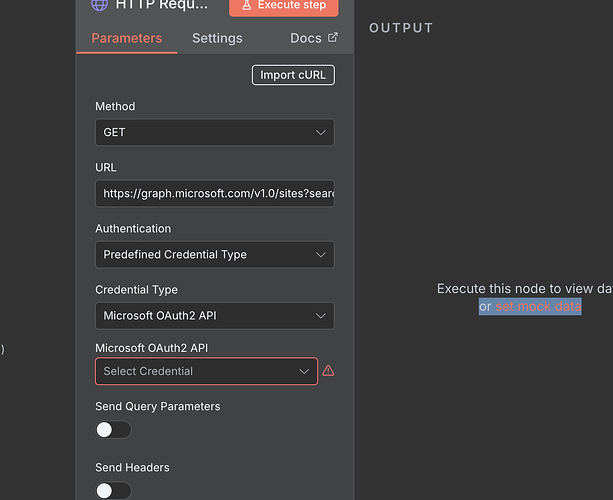Screen dimensions: 613x500
Task: Click the HTTP Request node title
Action: pyautogui.click(x=165, y=5)
